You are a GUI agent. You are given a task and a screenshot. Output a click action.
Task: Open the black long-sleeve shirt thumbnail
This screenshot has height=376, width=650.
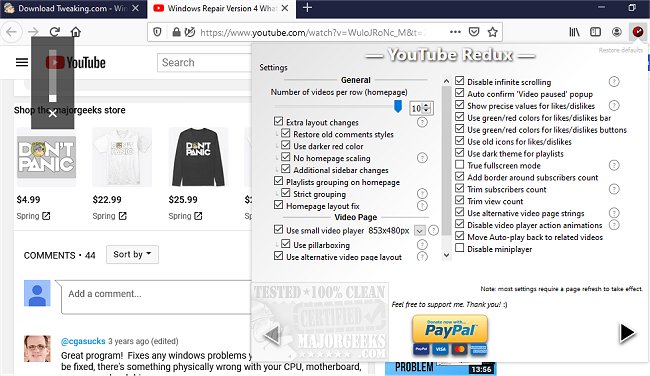click(x=198, y=157)
